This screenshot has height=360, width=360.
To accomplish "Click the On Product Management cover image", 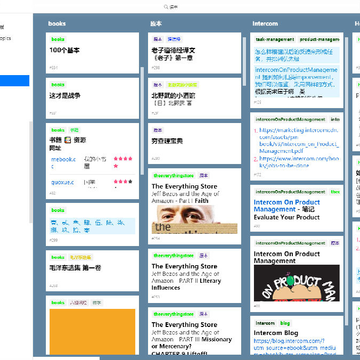I will pos(297,283).
